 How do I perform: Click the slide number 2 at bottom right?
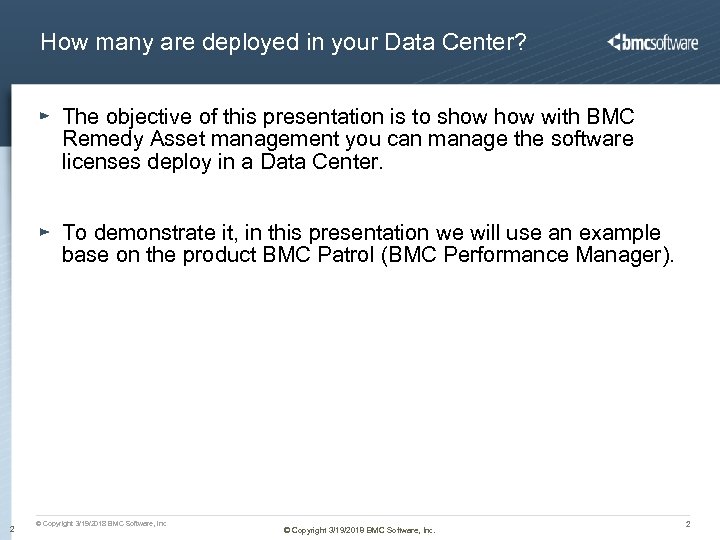coord(688,523)
